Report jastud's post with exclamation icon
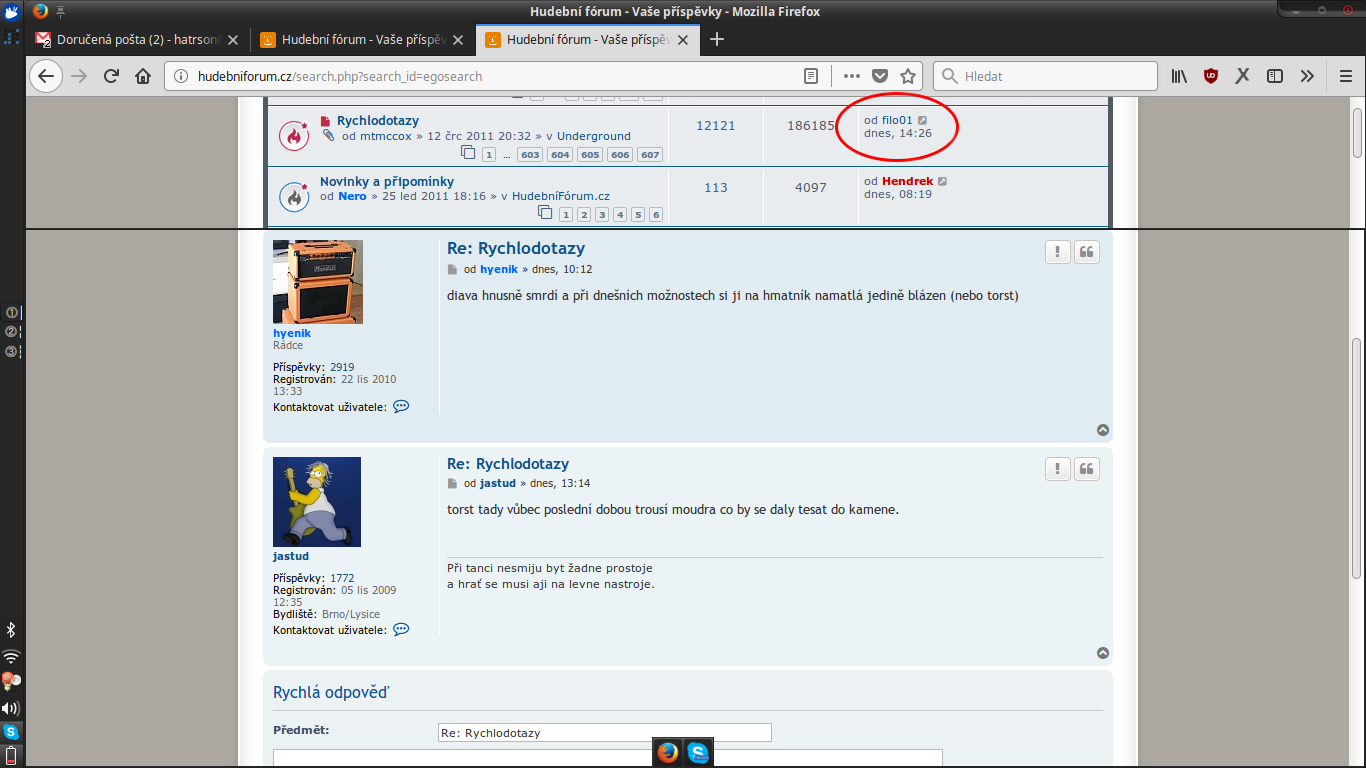This screenshot has width=1366, height=768. [1057, 468]
